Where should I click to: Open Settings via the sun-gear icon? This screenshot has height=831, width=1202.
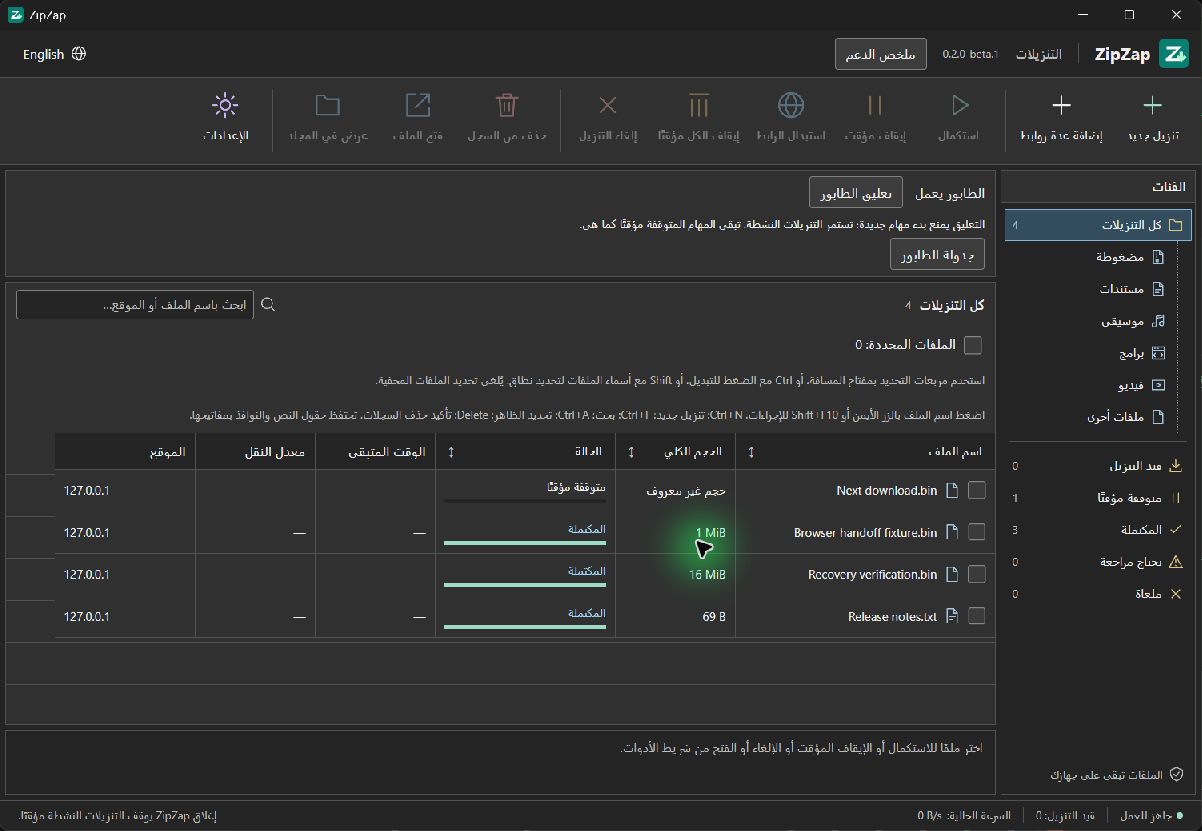tap(226, 105)
